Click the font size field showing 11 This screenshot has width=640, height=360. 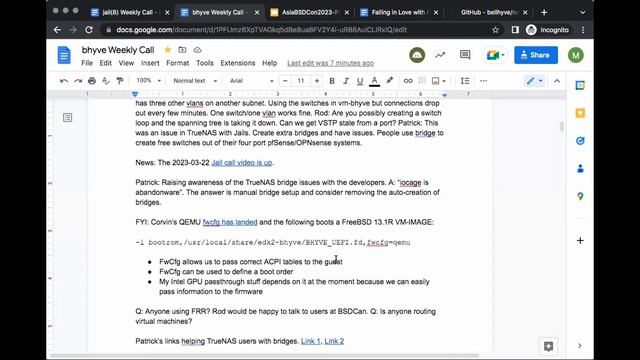pyautogui.click(x=301, y=81)
